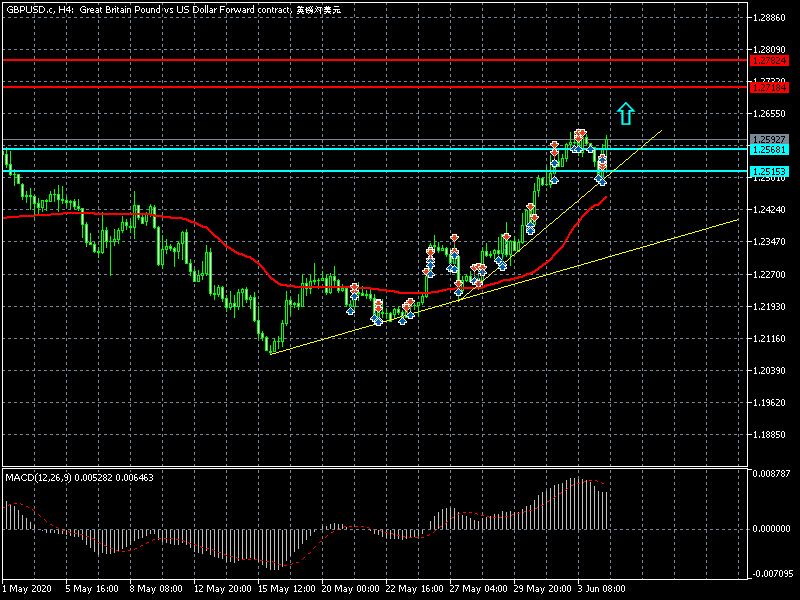The height and width of the screenshot is (600, 800).
Task: Click the 12 May 20:00 time label
Action: 222,589
